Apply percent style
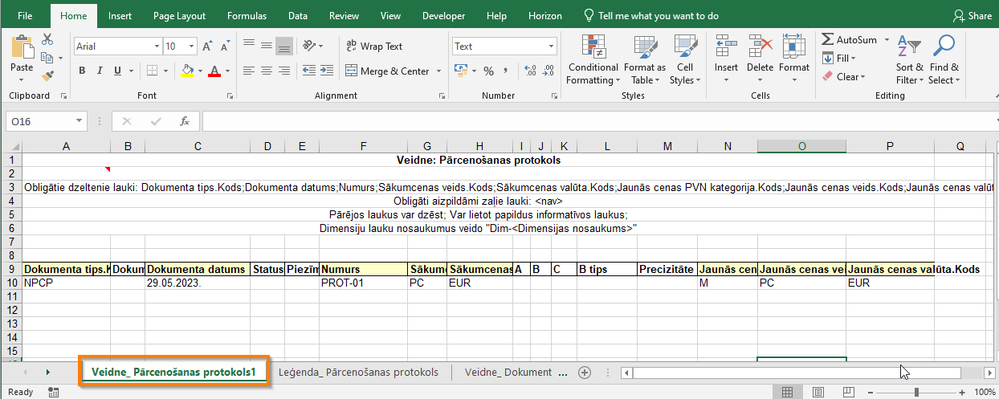 [489, 71]
